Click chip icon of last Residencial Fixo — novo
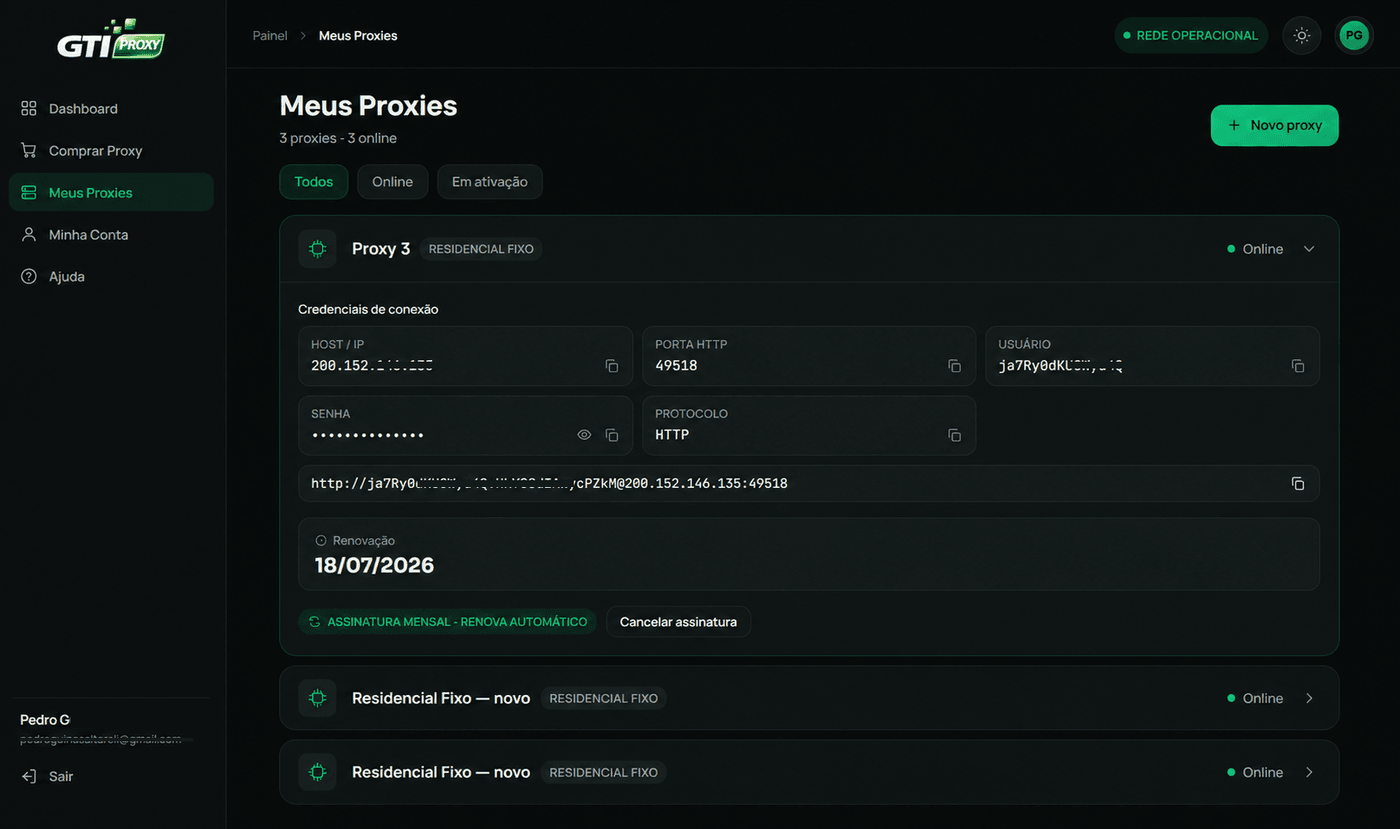The width and height of the screenshot is (1400, 829). [x=317, y=772]
